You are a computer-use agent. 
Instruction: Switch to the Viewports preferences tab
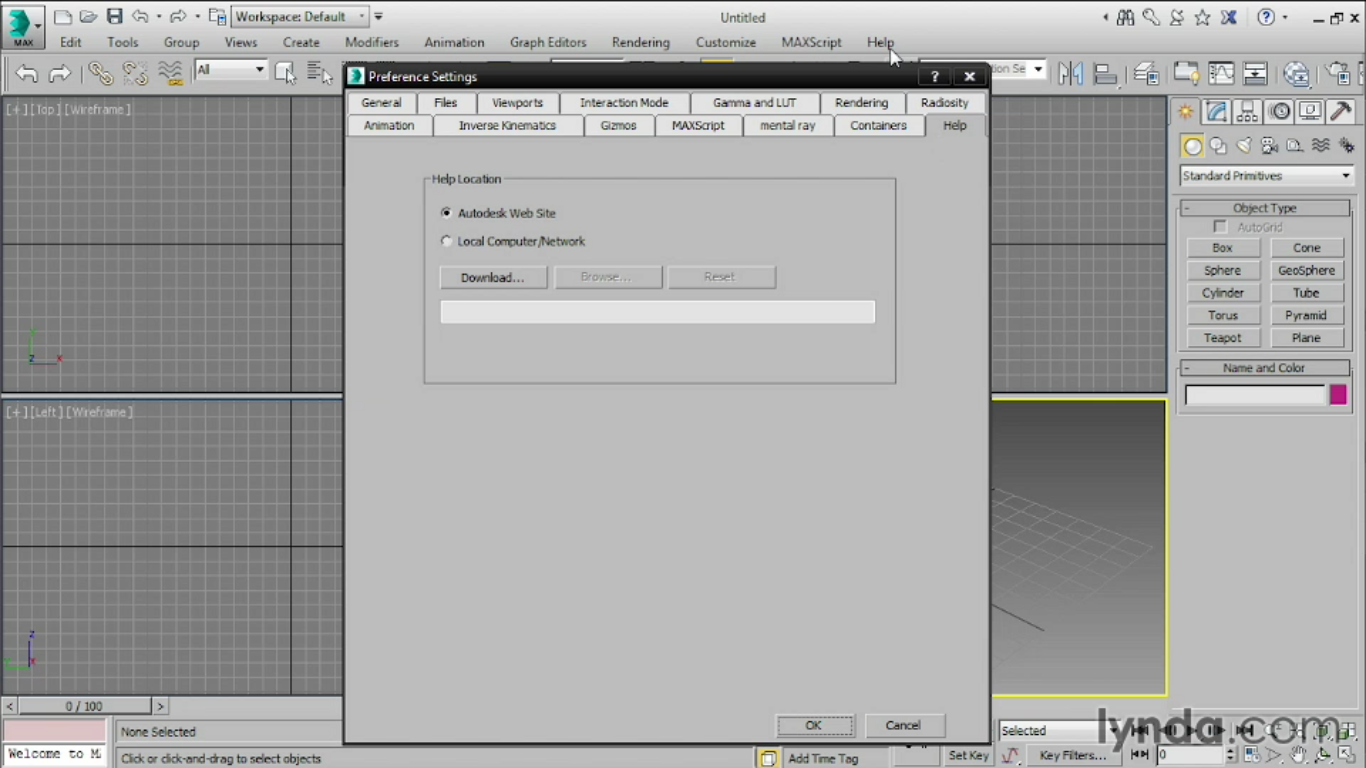click(517, 103)
